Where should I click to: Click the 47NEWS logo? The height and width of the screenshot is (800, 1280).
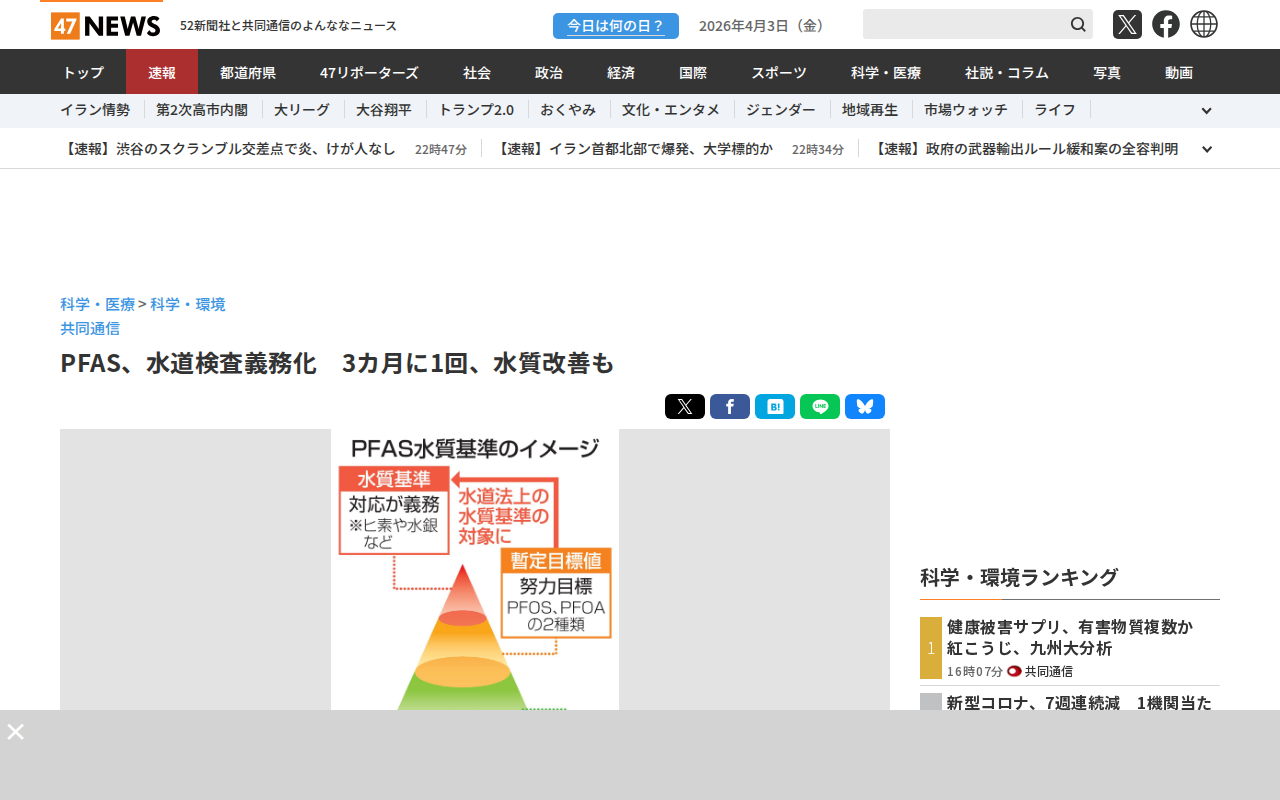[x=105, y=25]
